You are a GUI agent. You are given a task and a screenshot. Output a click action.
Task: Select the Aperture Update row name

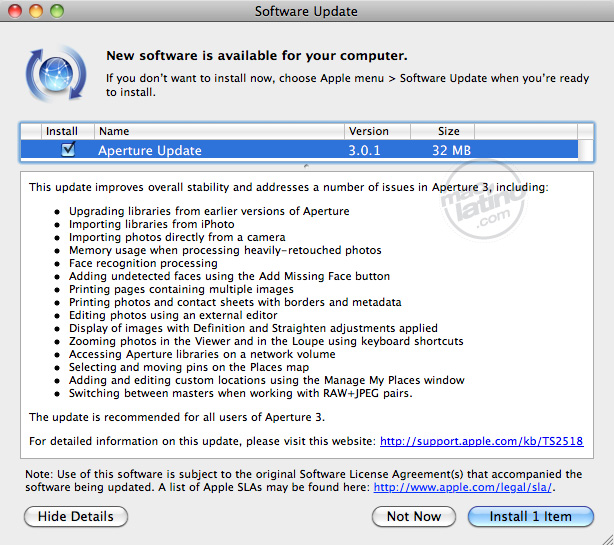click(x=150, y=150)
